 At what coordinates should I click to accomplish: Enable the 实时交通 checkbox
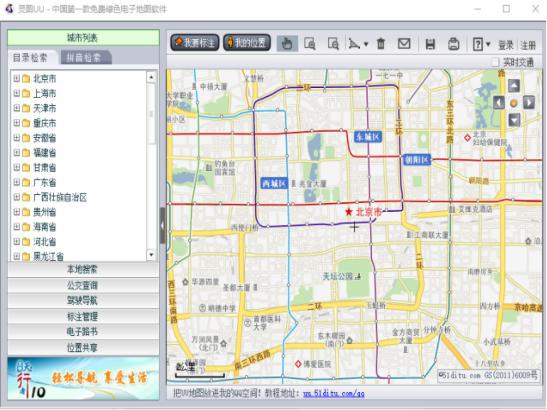click(495, 62)
